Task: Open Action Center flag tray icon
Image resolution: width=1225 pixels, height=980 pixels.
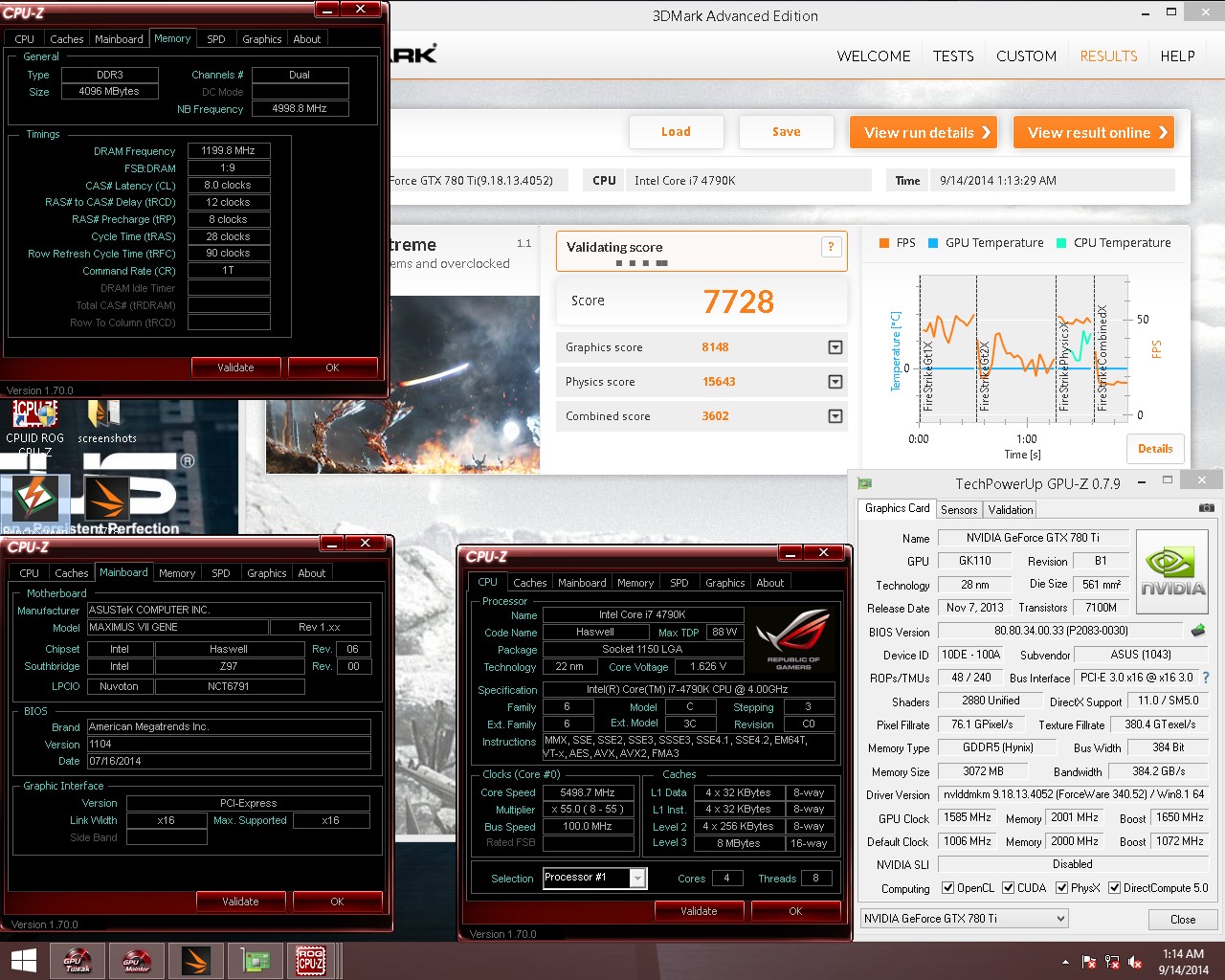Action: point(1088,962)
